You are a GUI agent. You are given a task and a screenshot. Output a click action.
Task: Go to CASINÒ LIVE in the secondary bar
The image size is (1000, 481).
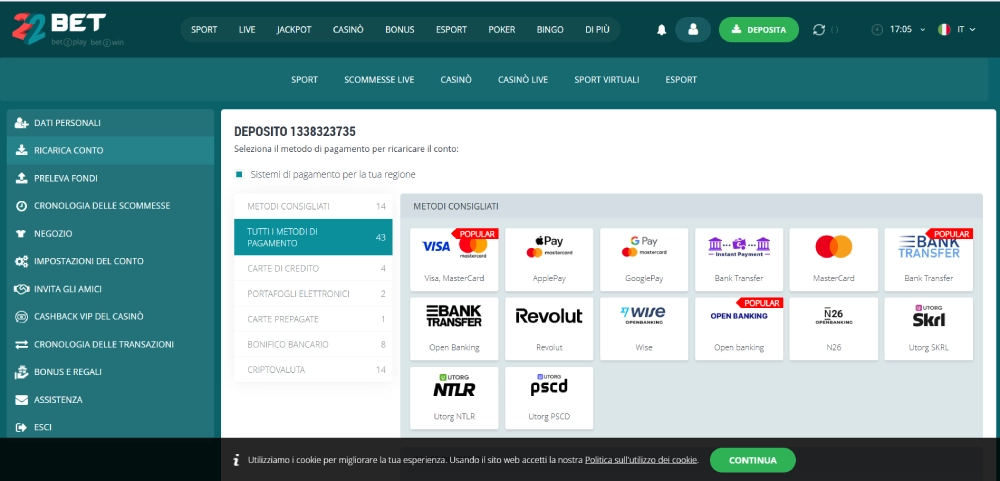coord(523,80)
